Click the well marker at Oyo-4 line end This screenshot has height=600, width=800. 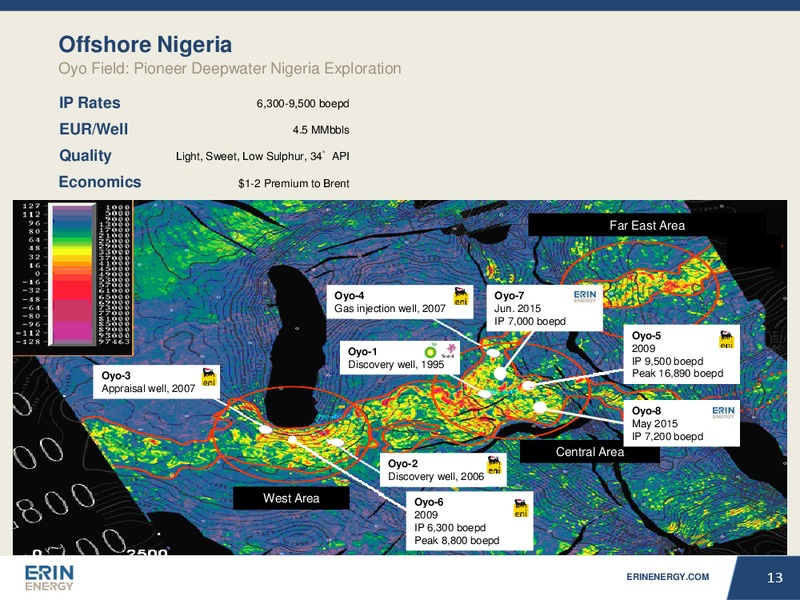pyautogui.click(x=493, y=353)
